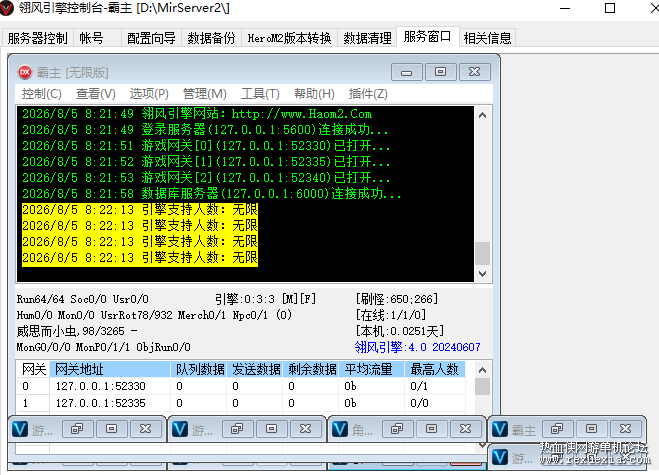The height and width of the screenshot is (475, 659).
Task: Open the 控制(C) menu
Action: click(x=42, y=94)
